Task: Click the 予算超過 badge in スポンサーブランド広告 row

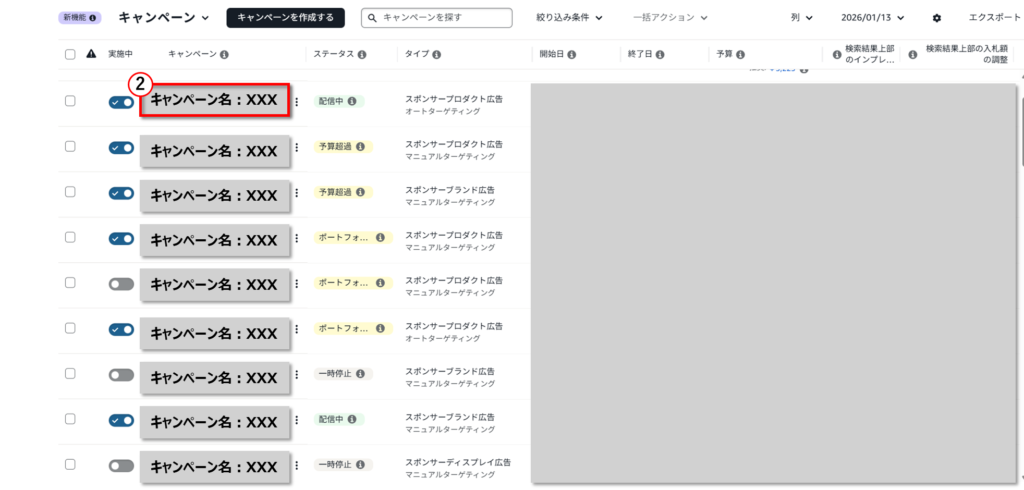Action: point(343,192)
